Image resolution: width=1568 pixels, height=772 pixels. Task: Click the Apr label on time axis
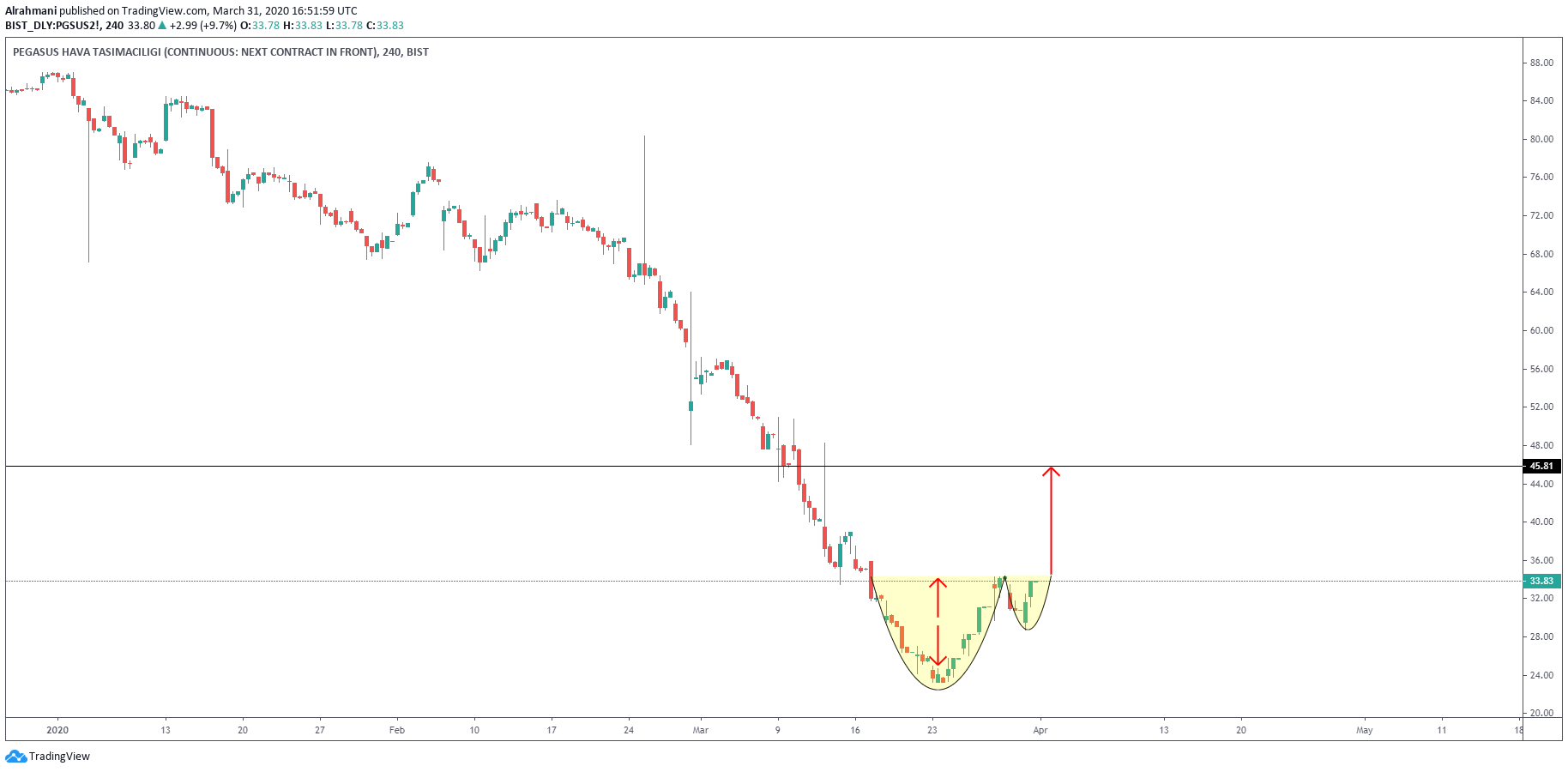click(1040, 730)
